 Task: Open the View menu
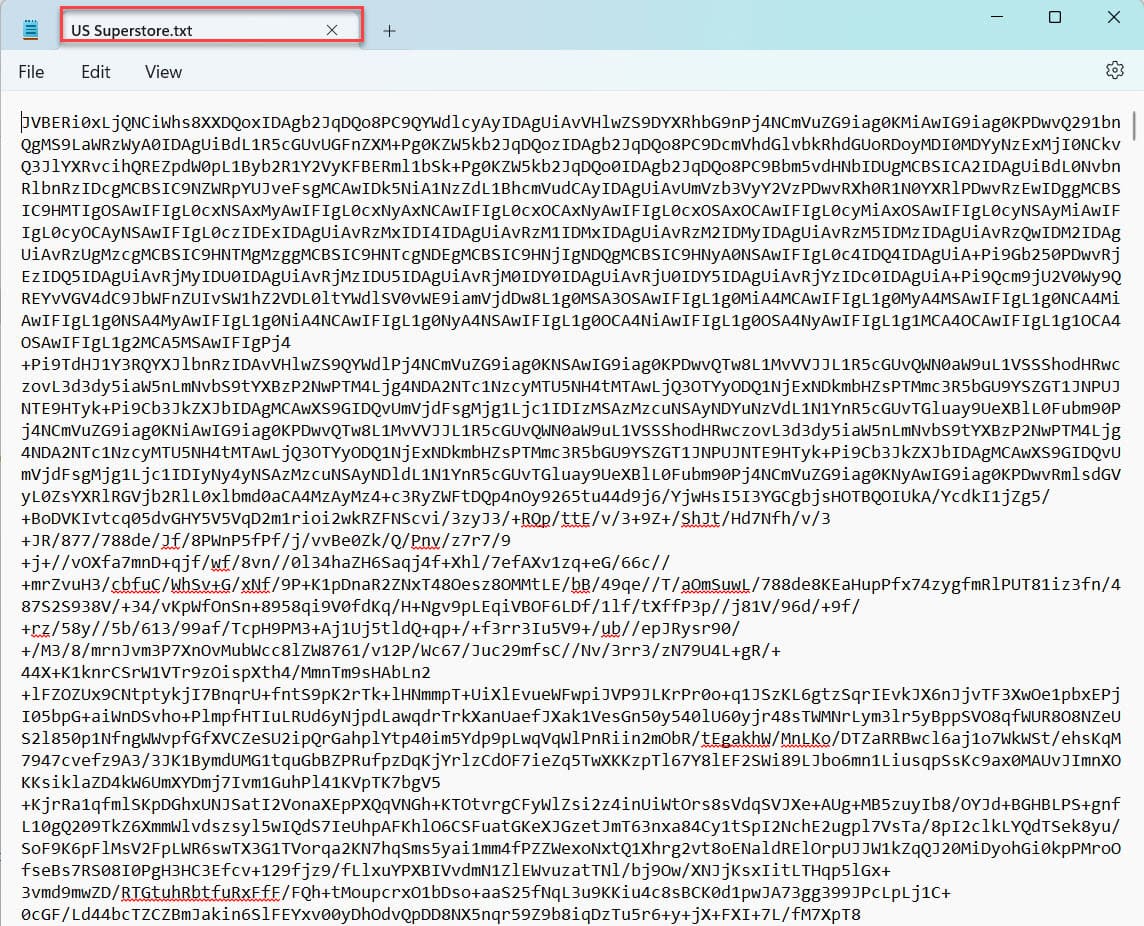pyautogui.click(x=162, y=71)
